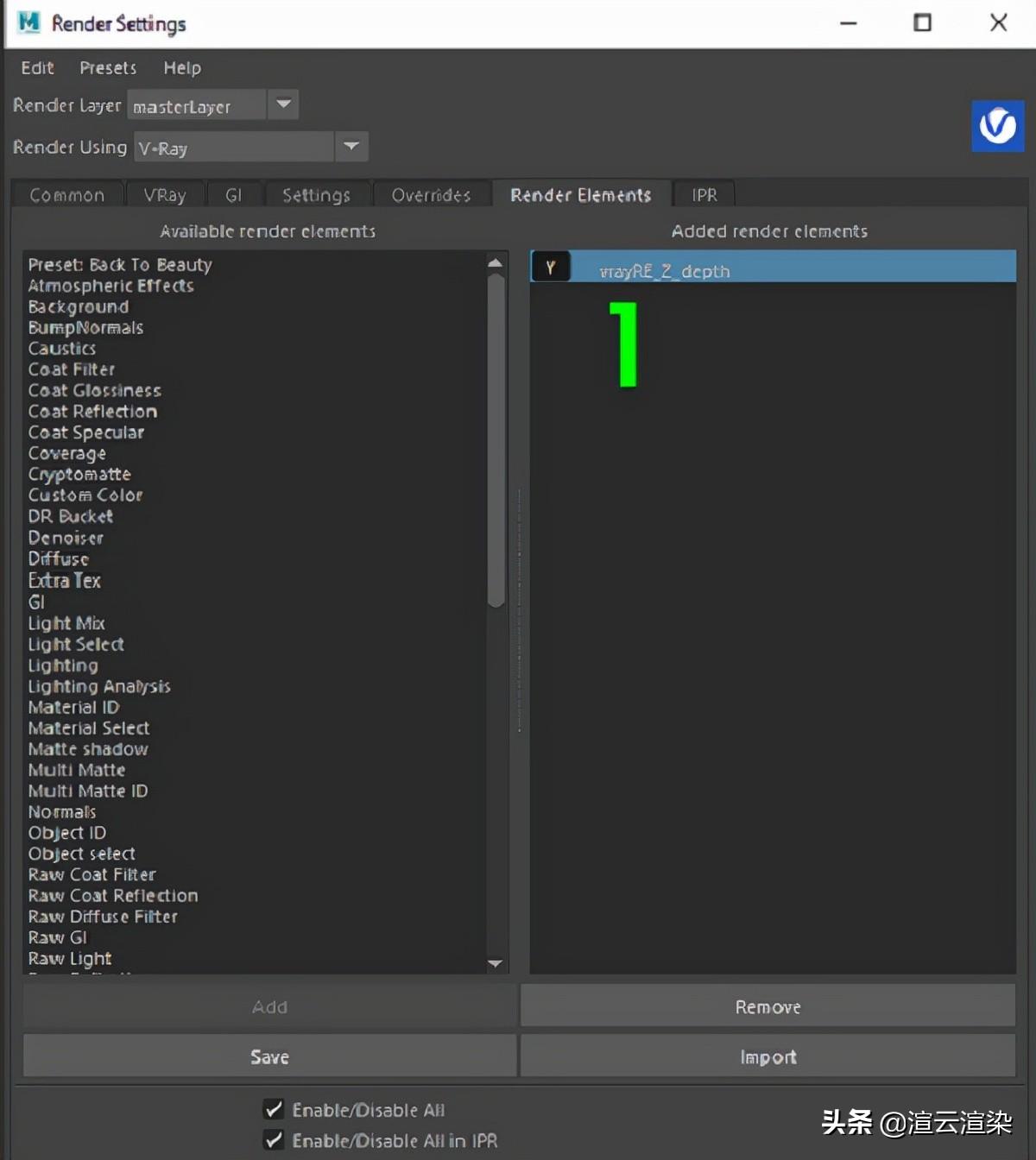Select Lighting Analysis element
The height and width of the screenshot is (1160, 1036).
99,686
